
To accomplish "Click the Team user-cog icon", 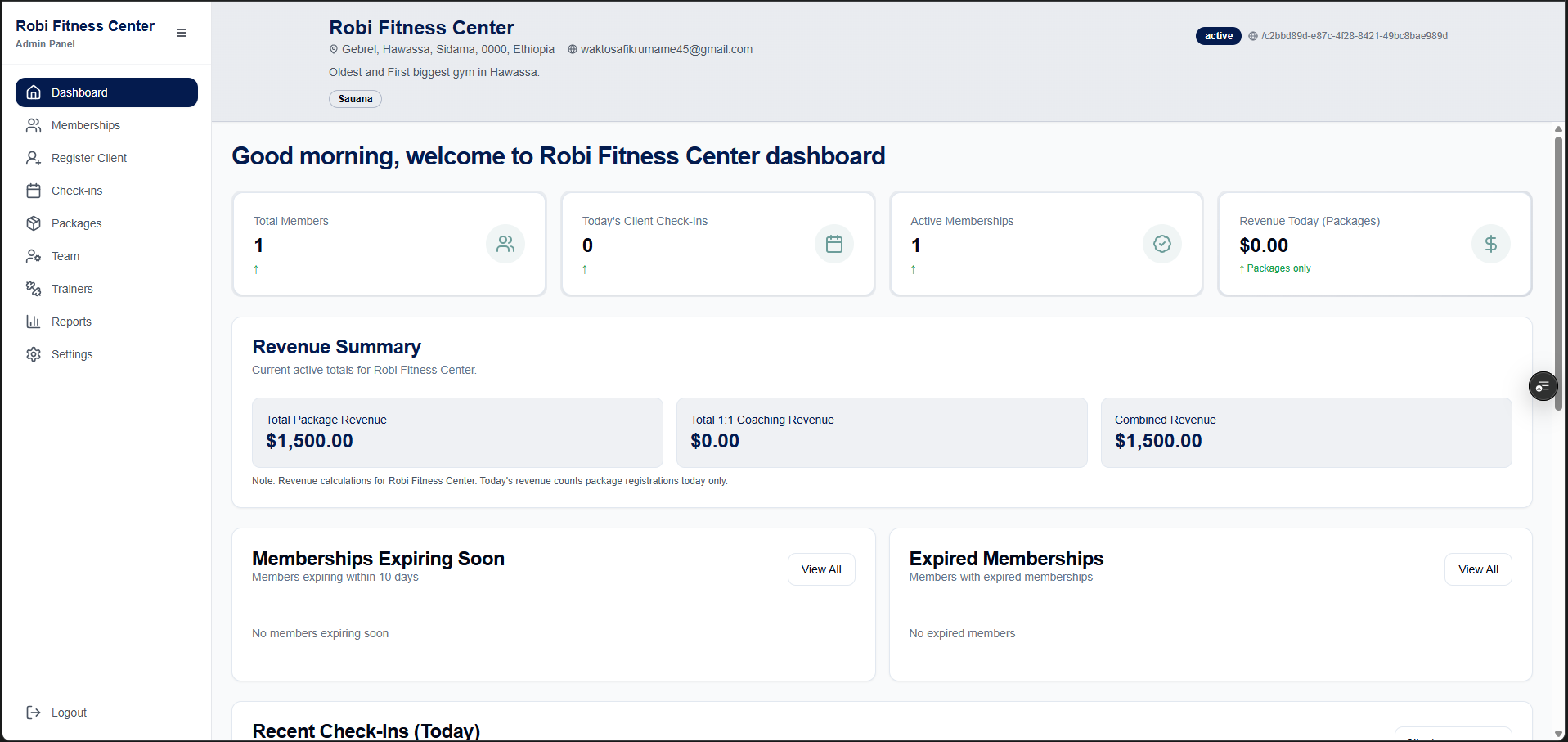I will tap(34, 256).
